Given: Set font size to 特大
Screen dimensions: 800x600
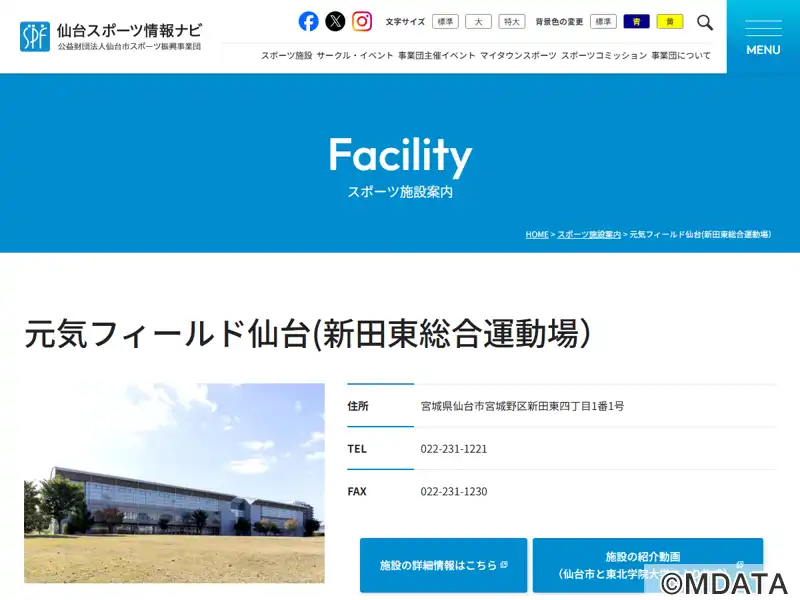Looking at the screenshot, I should tap(512, 21).
